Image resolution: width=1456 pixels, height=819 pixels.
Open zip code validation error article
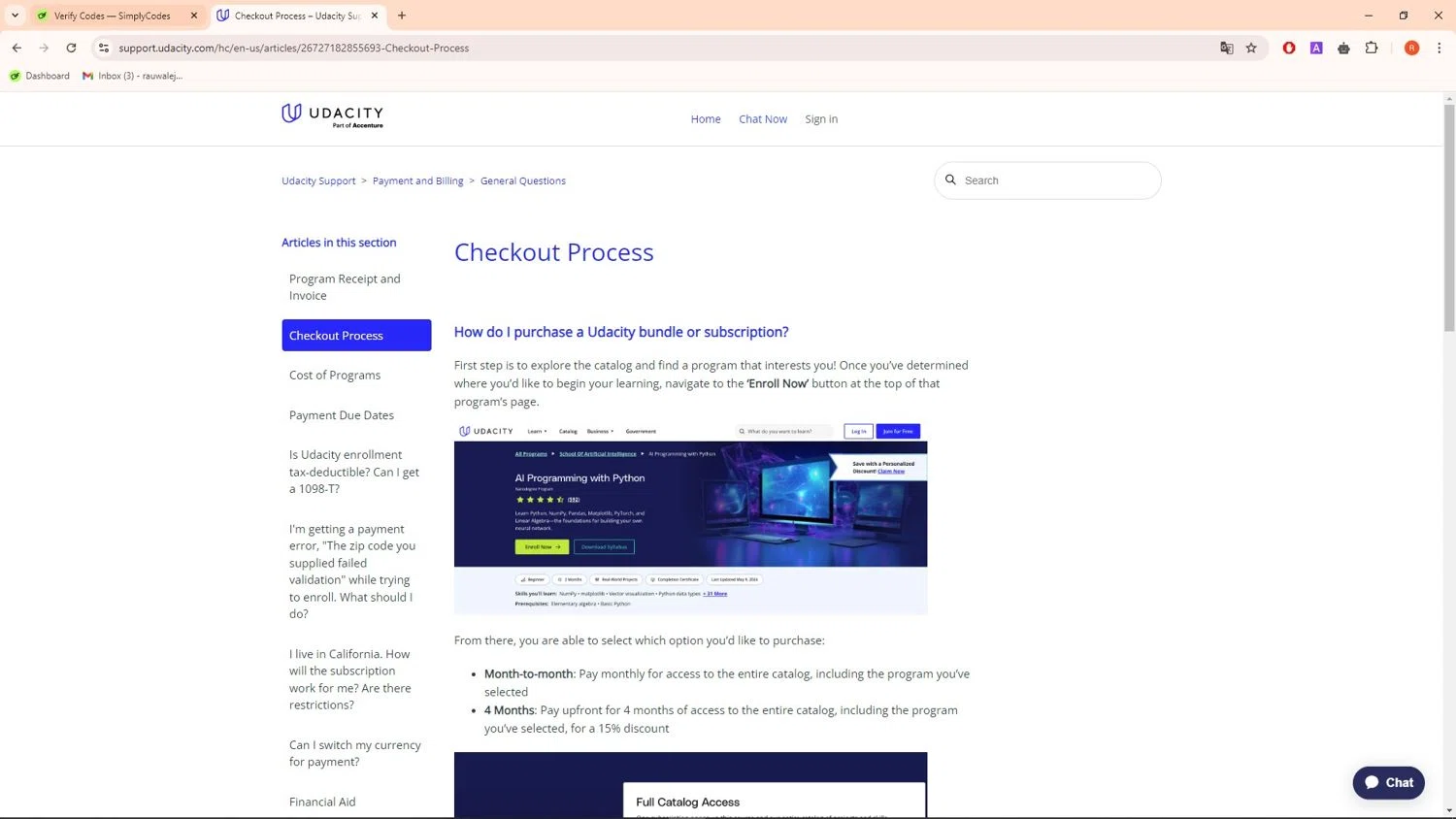(356, 571)
